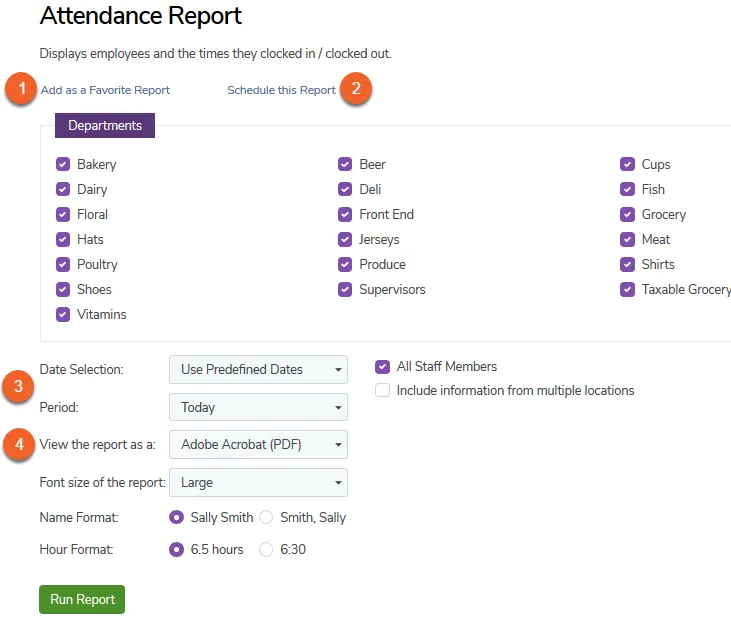Toggle the Floral checkbox
The height and width of the screenshot is (617, 731).
pyautogui.click(x=63, y=215)
